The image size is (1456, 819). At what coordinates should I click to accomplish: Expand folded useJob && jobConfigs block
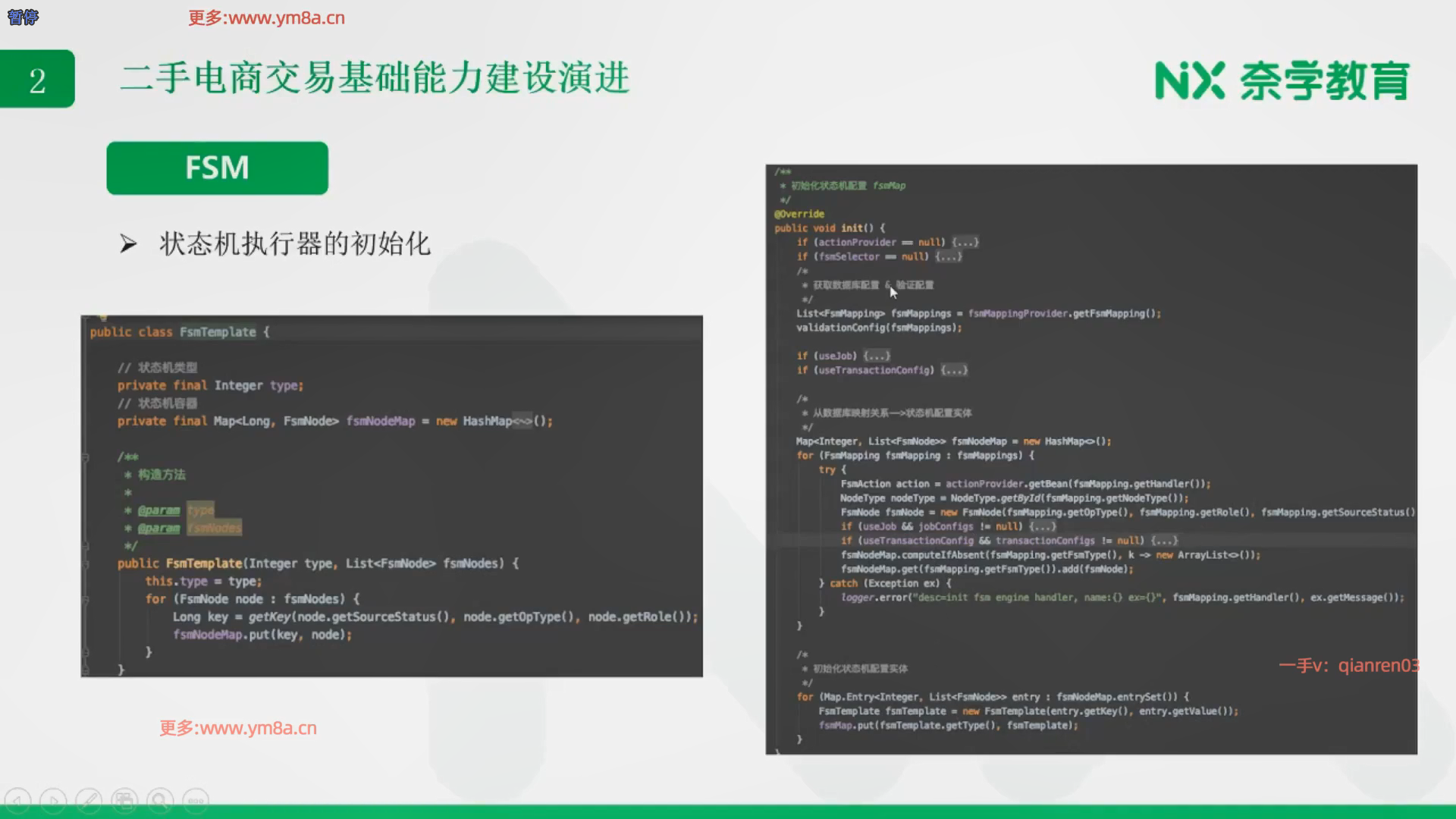click(1043, 526)
